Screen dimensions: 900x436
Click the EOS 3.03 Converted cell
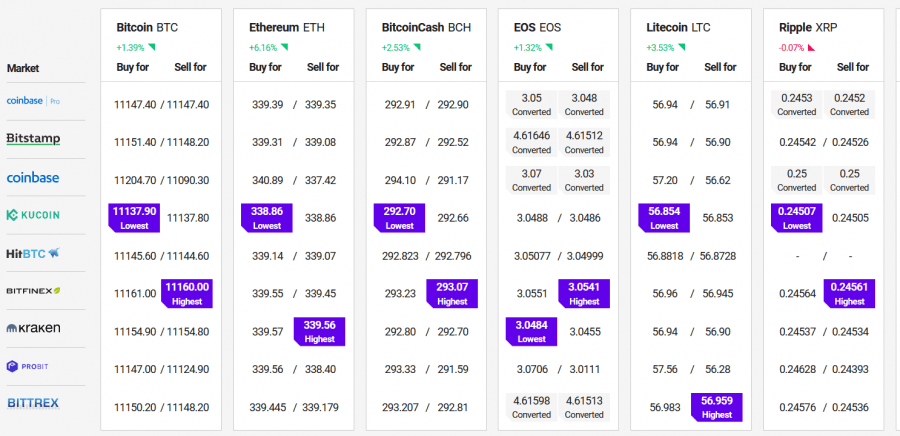point(584,180)
